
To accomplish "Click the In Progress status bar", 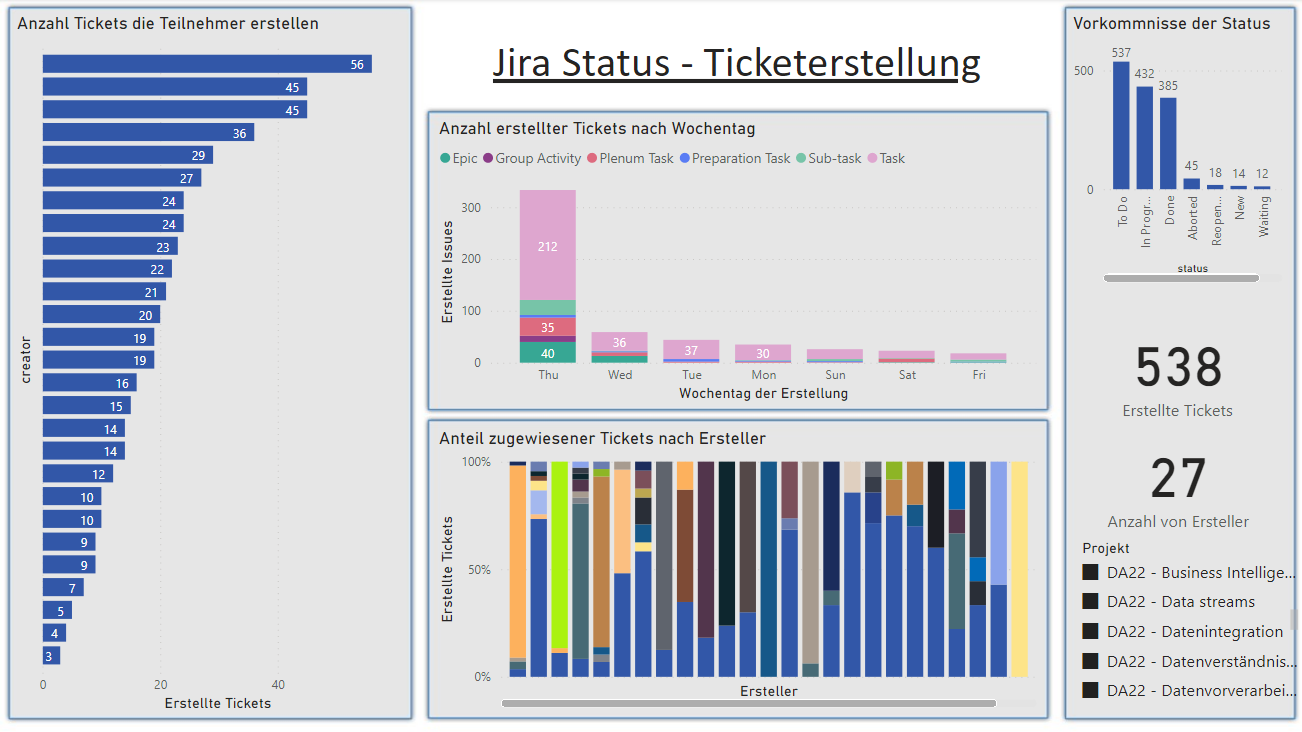I will click(x=1144, y=138).
